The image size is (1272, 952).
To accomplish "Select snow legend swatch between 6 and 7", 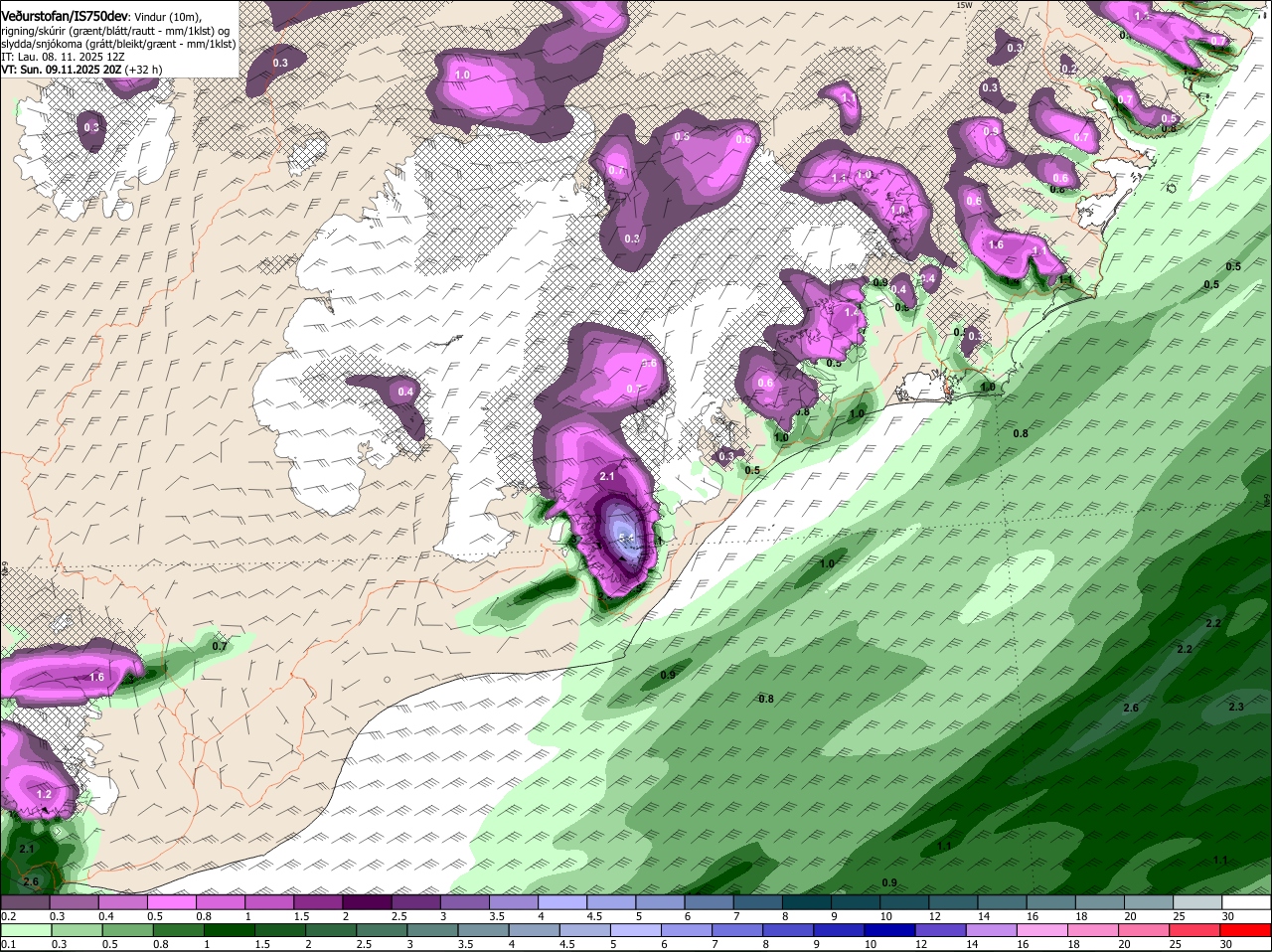I will tap(709, 901).
